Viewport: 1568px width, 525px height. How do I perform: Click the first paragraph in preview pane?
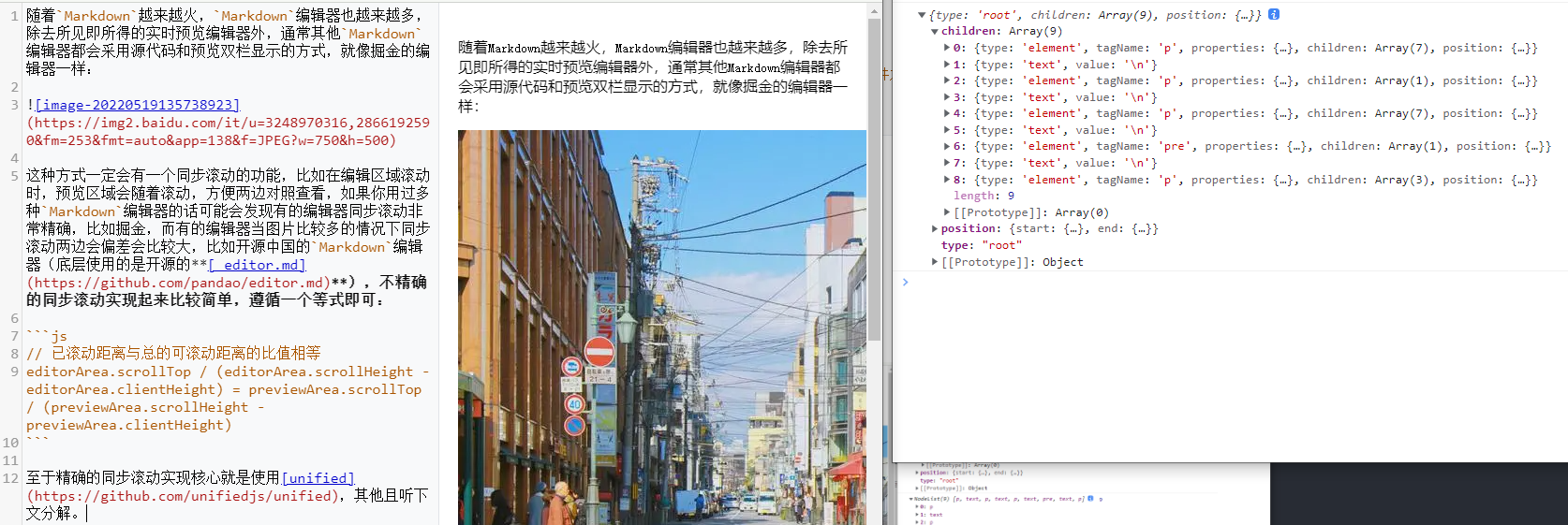pos(653,77)
